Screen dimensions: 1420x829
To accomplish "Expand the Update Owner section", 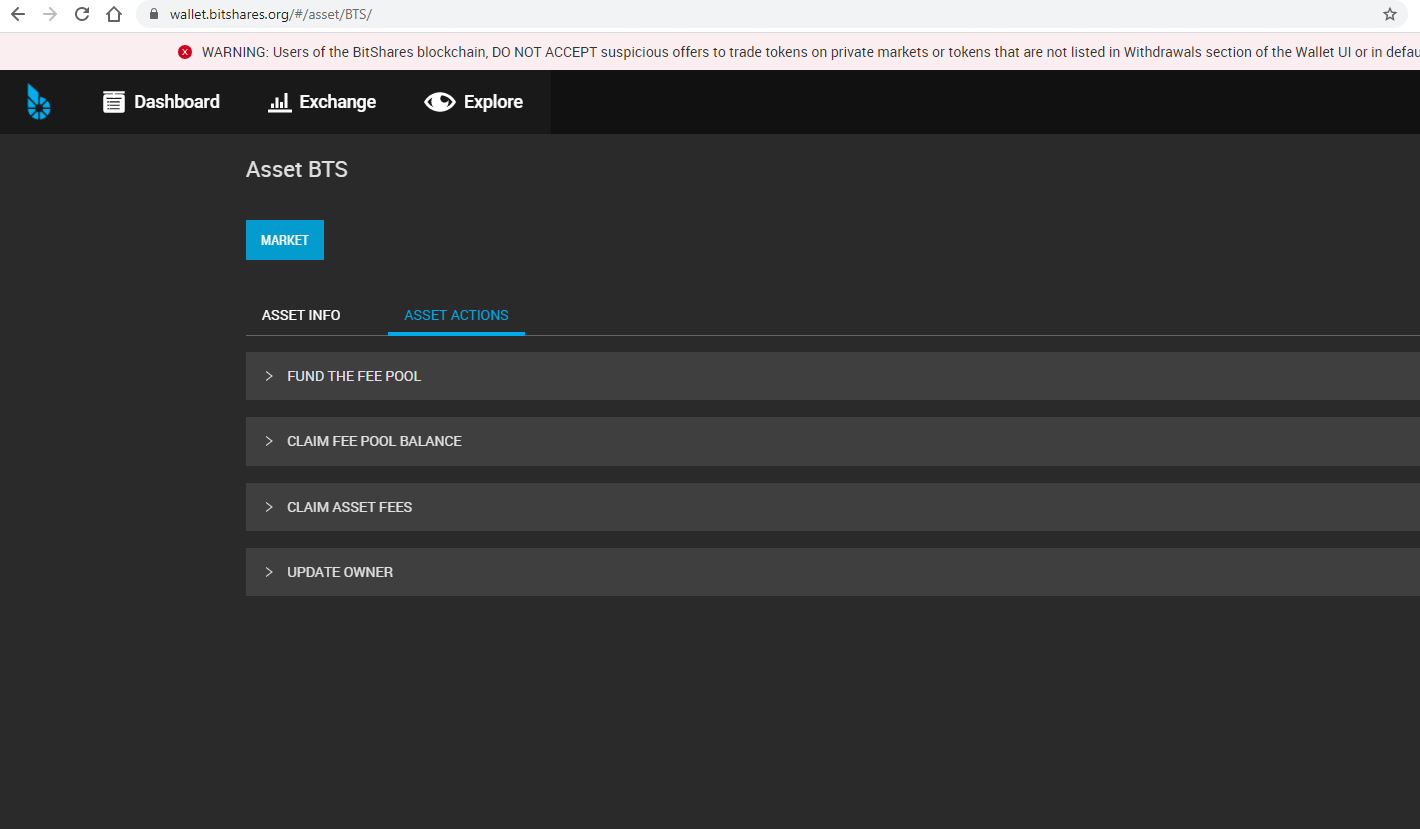I will pos(833,572).
